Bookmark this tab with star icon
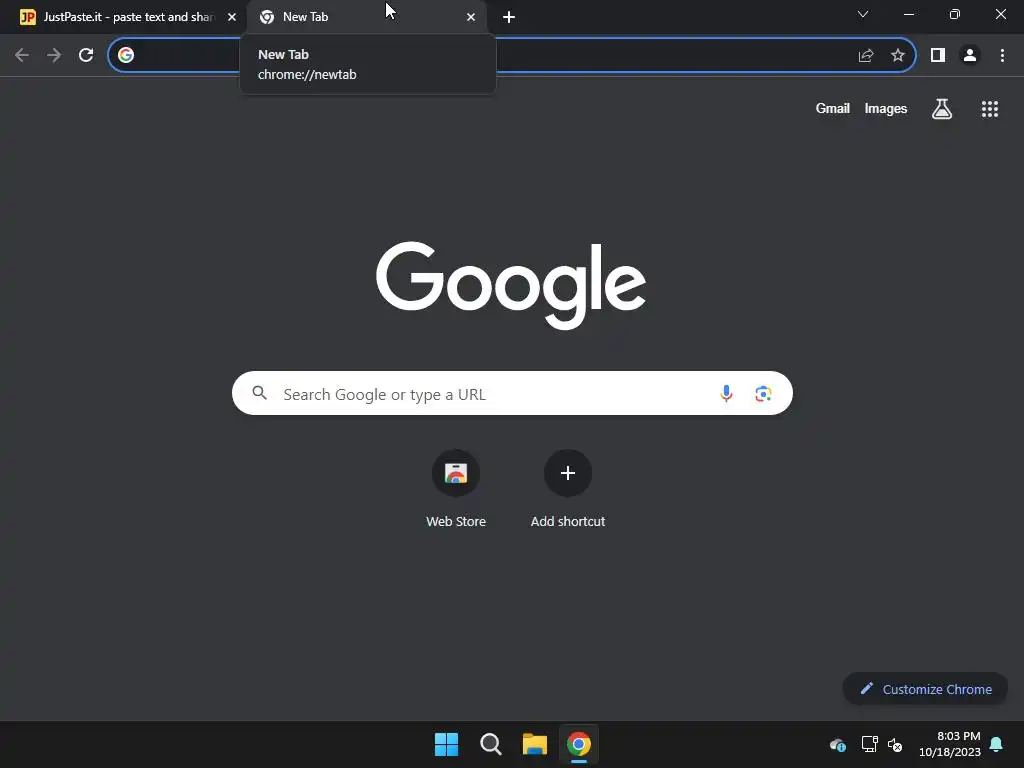Viewport: 1024px width, 768px height. point(898,56)
